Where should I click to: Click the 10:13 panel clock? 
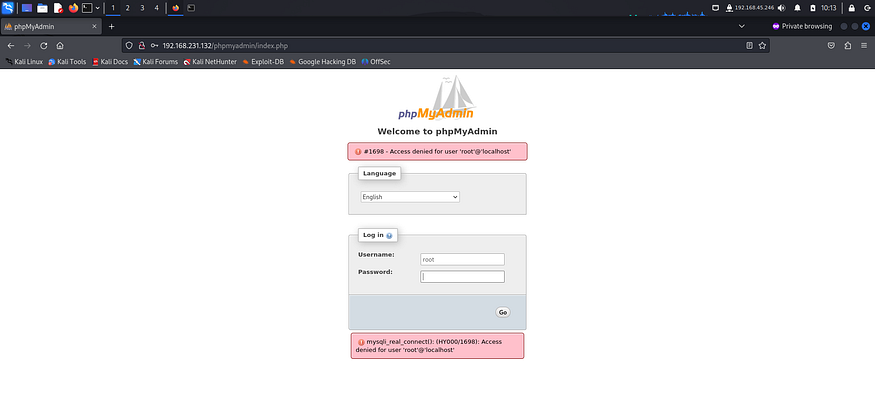tap(829, 8)
